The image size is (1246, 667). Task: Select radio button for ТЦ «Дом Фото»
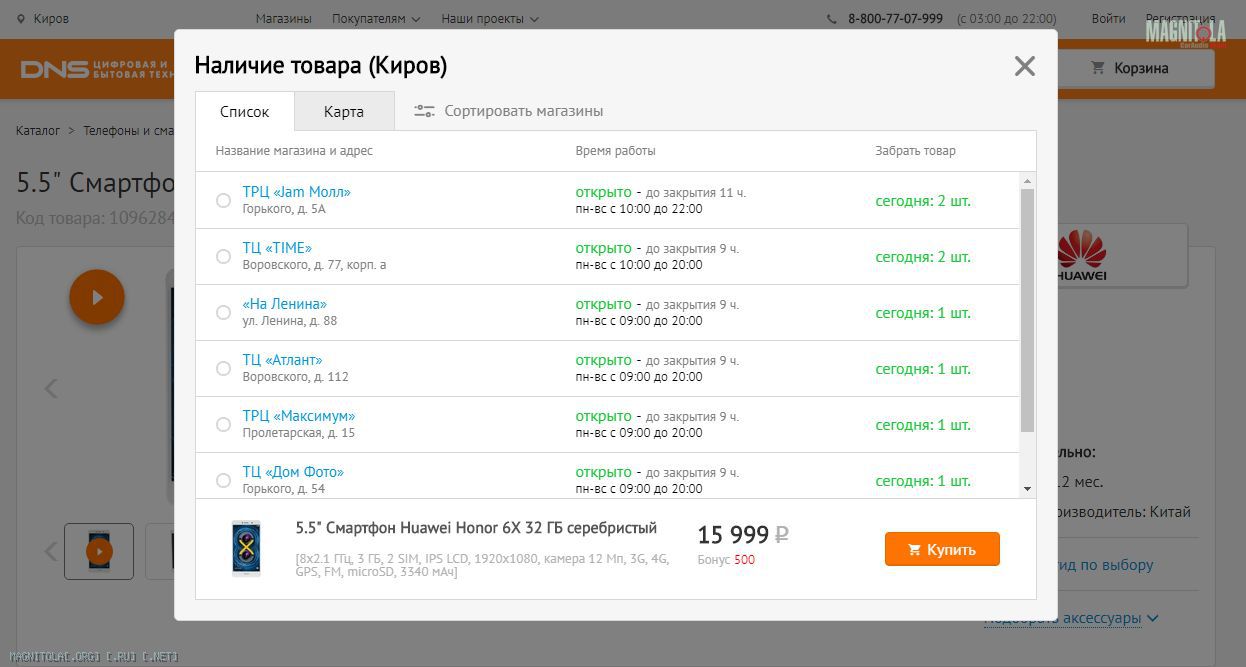[x=224, y=480]
